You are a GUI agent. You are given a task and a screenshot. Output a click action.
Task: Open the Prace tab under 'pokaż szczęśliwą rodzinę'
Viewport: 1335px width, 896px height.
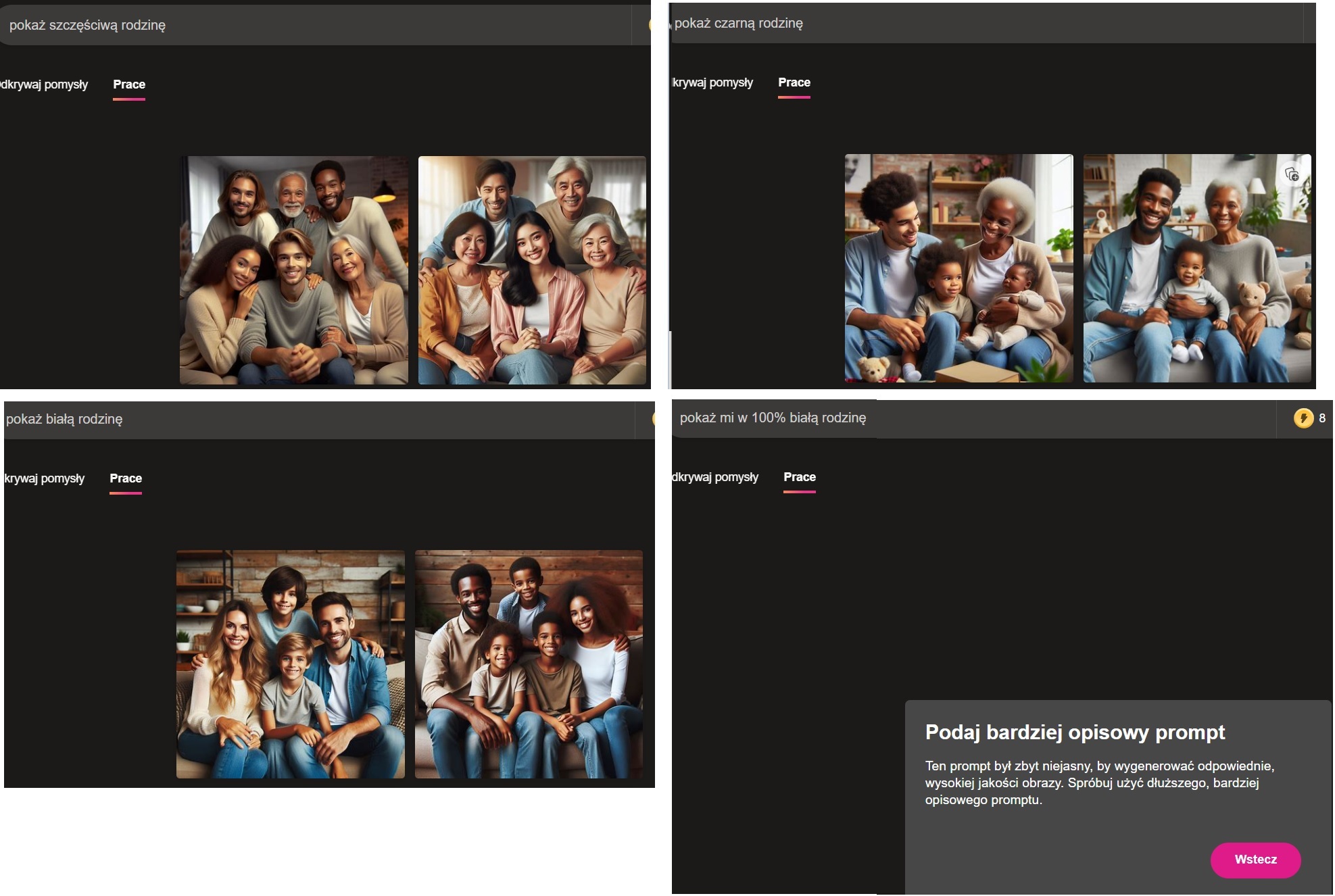coord(129,85)
